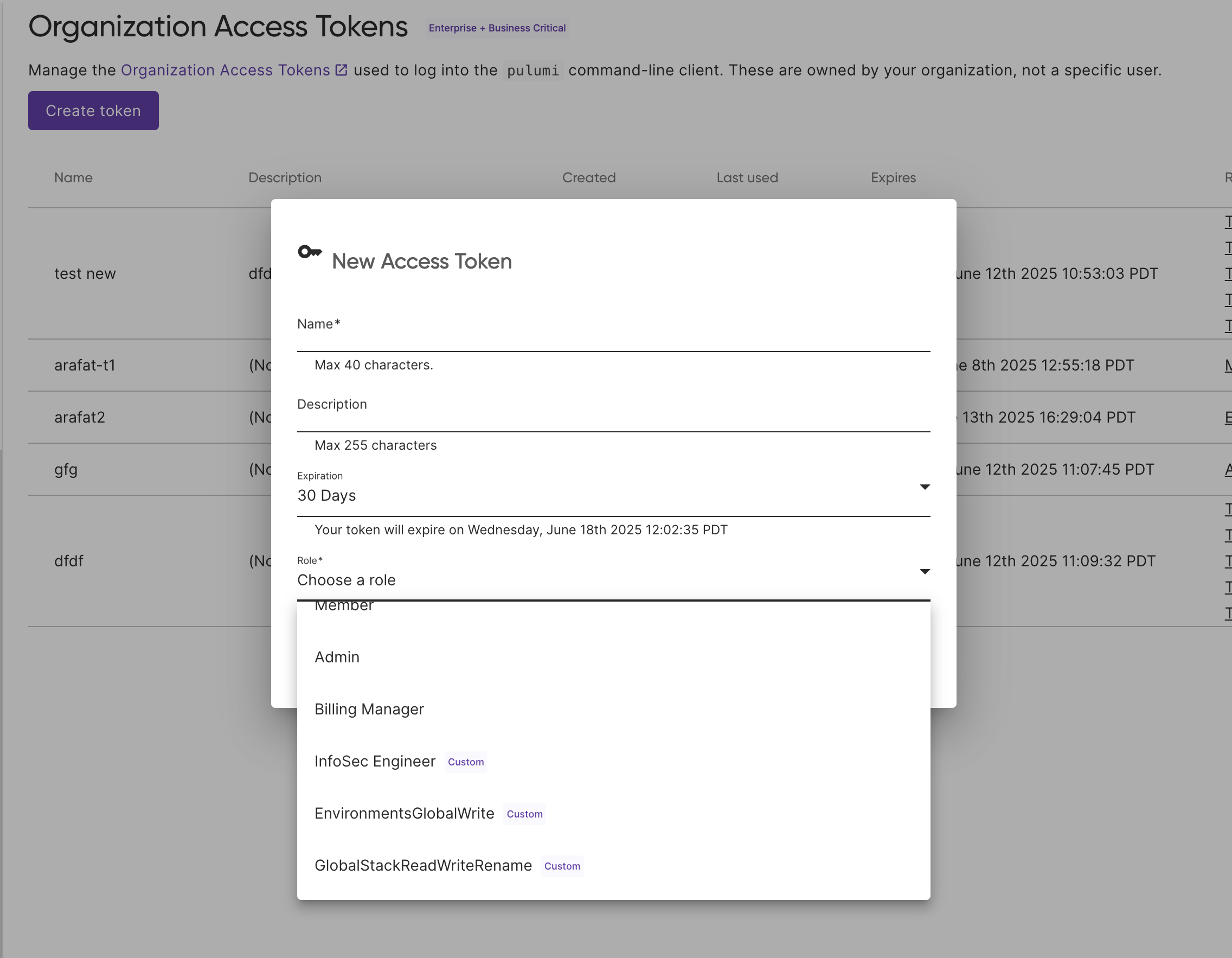
Task: Collapse the Role dropdown arrow
Action: coord(924,572)
